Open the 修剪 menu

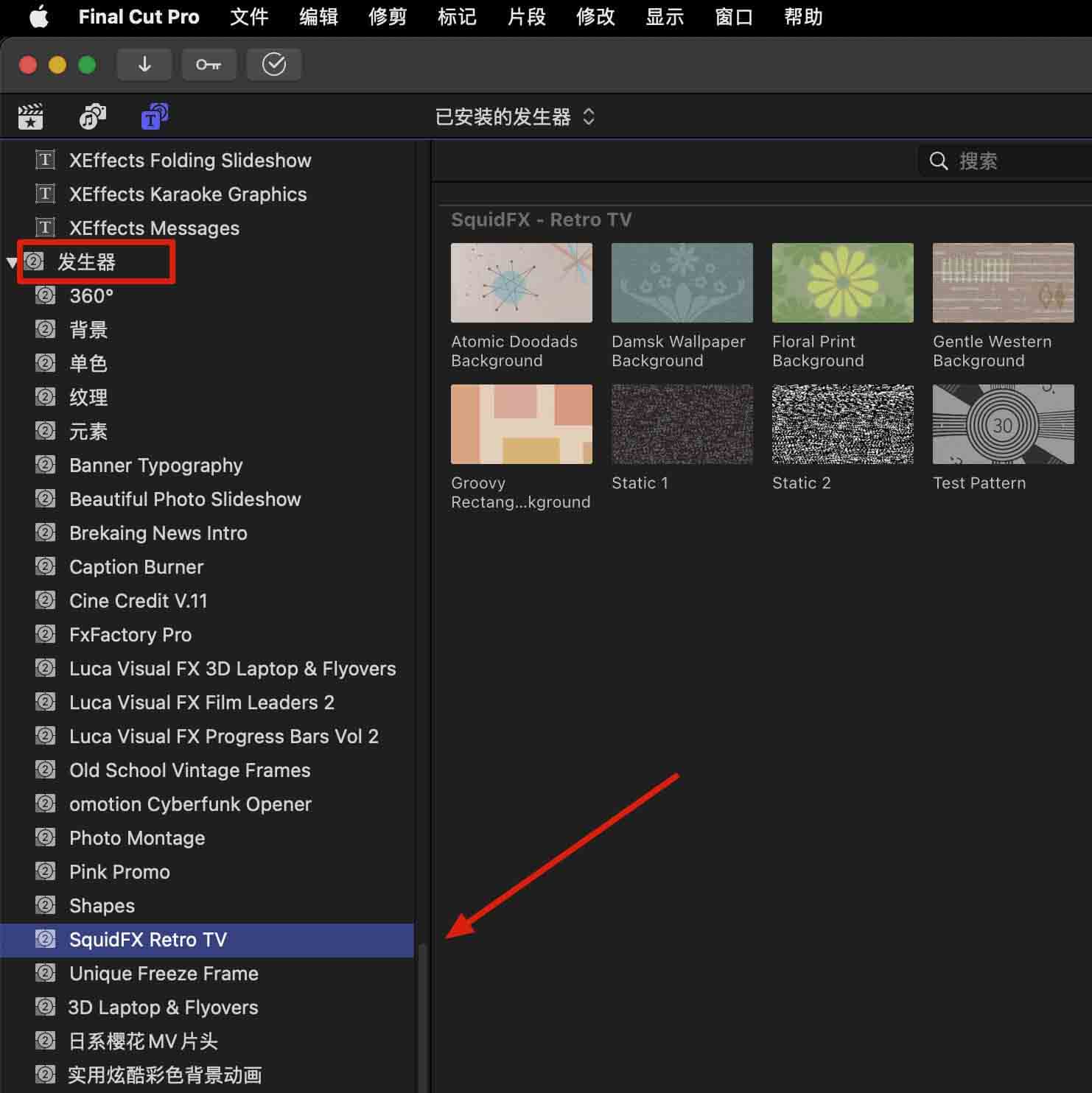(x=388, y=17)
